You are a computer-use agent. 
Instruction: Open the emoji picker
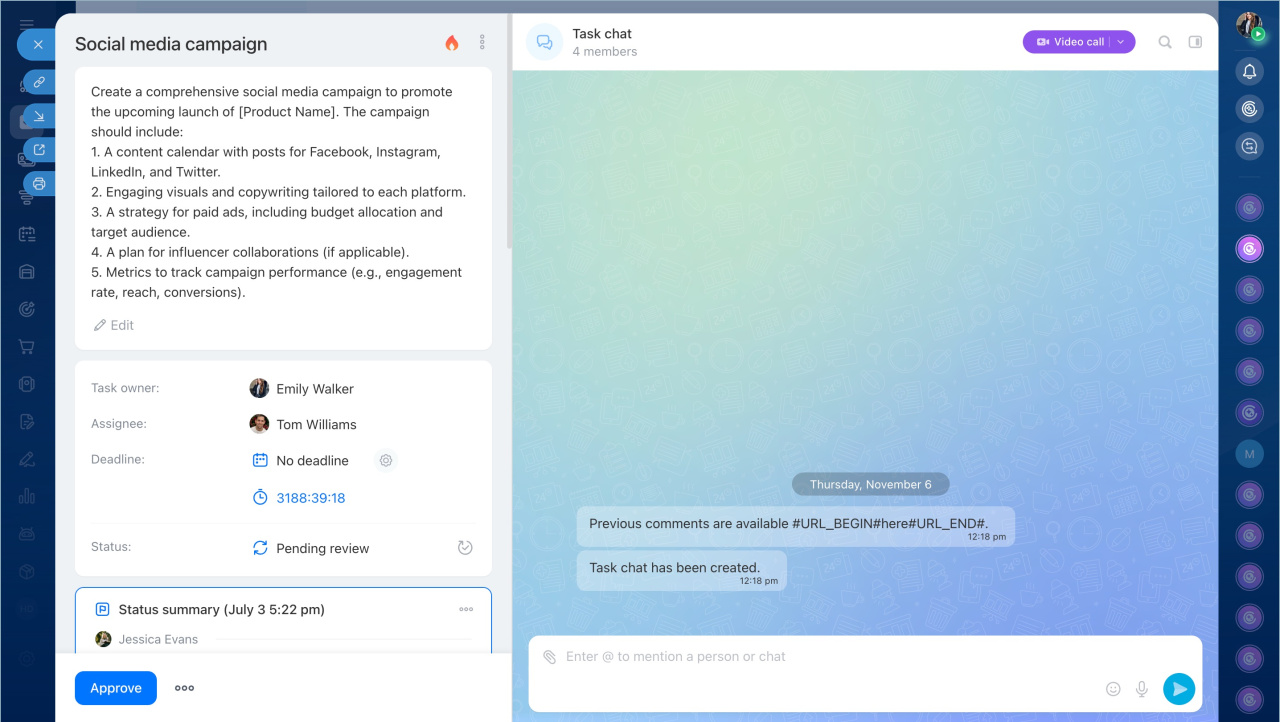click(1113, 689)
